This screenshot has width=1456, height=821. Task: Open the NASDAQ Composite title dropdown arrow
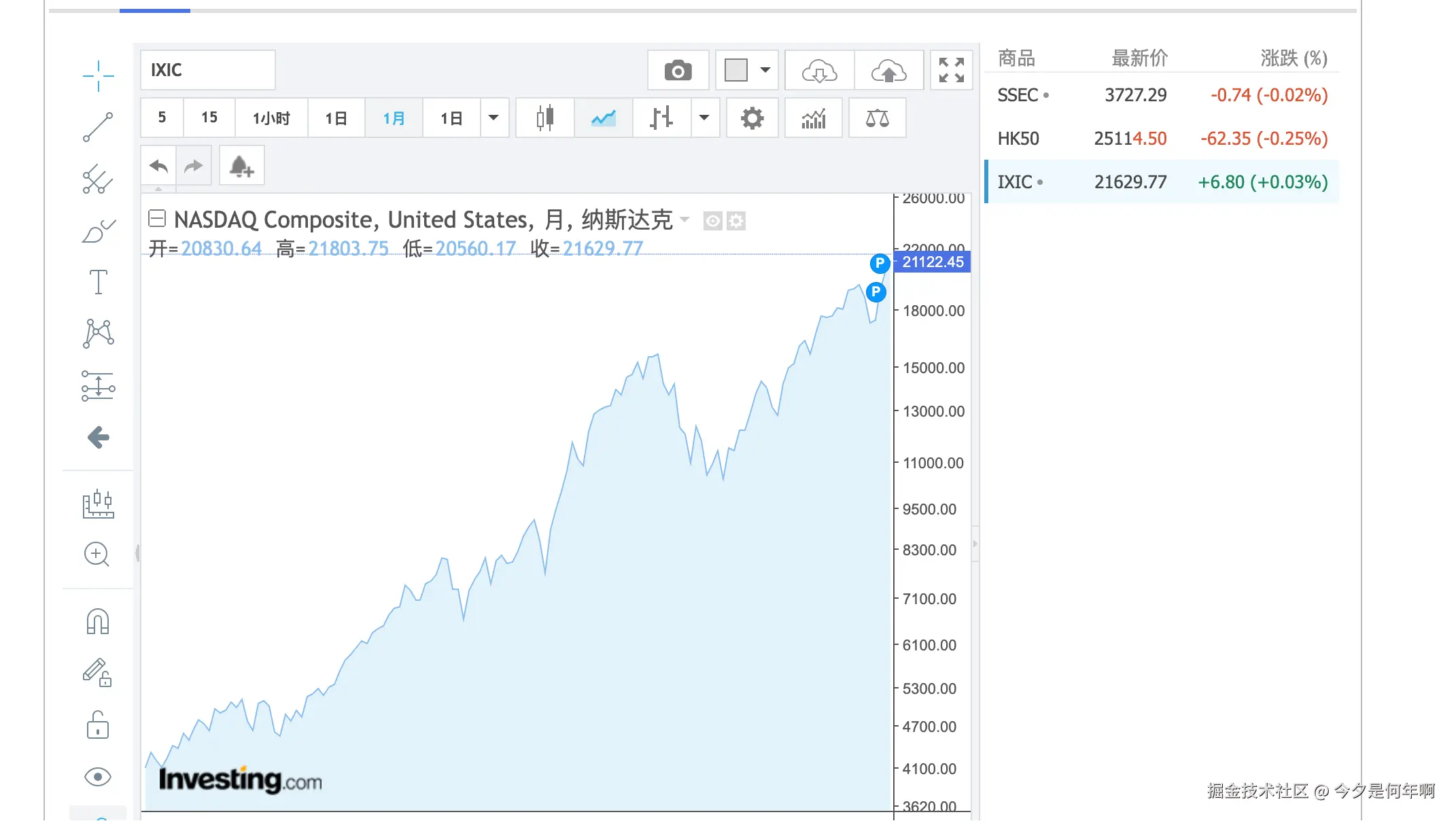tap(684, 220)
